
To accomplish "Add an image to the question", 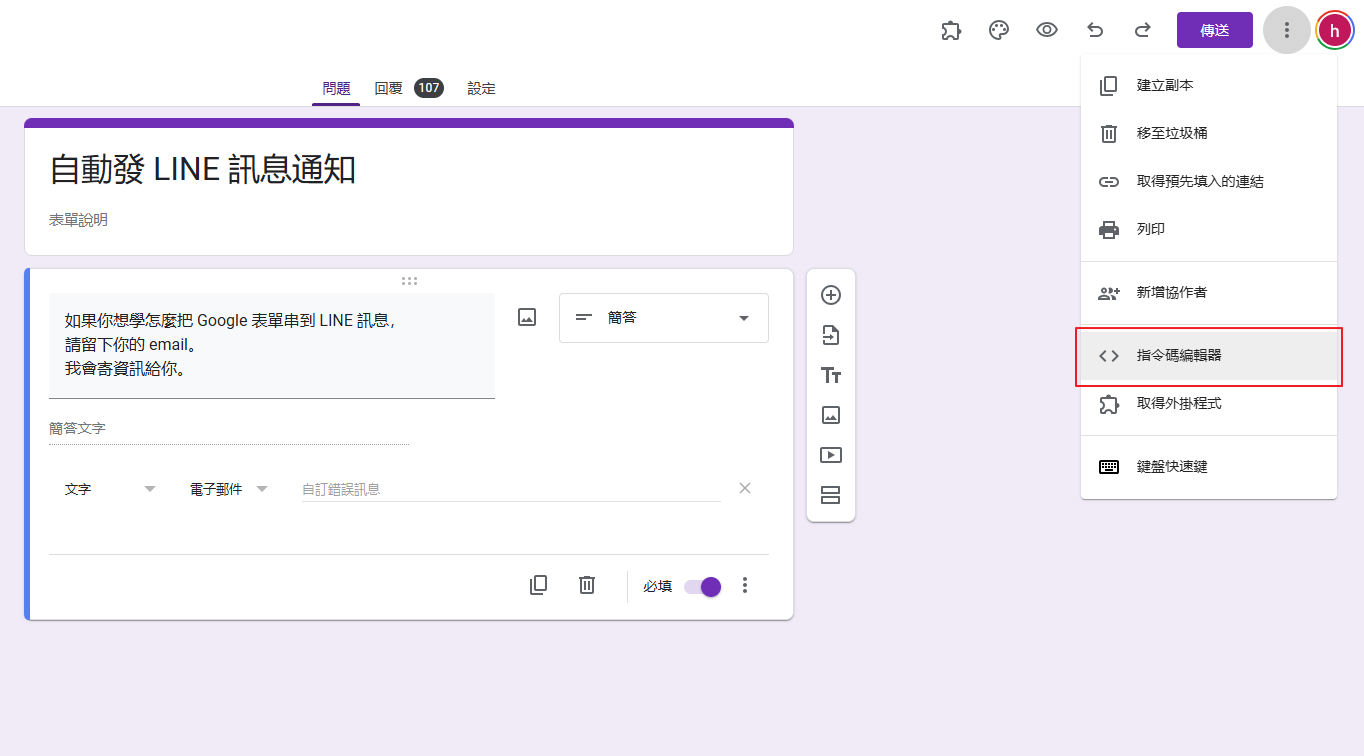I will [527, 317].
